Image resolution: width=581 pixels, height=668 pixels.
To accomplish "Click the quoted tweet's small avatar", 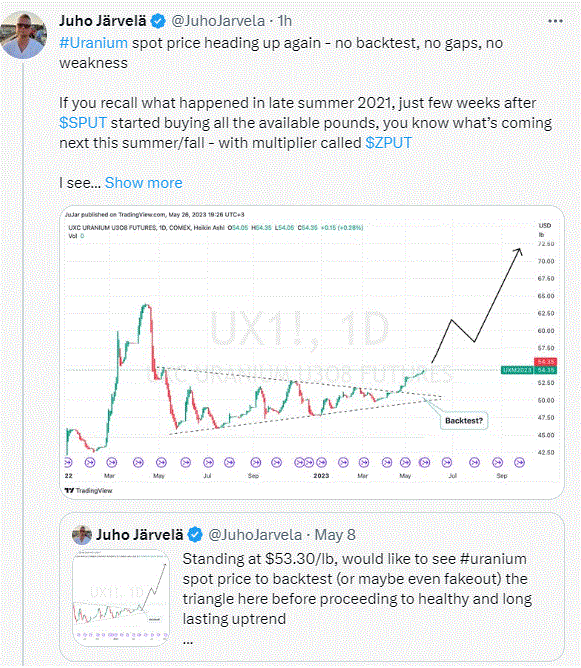I will coord(82,535).
